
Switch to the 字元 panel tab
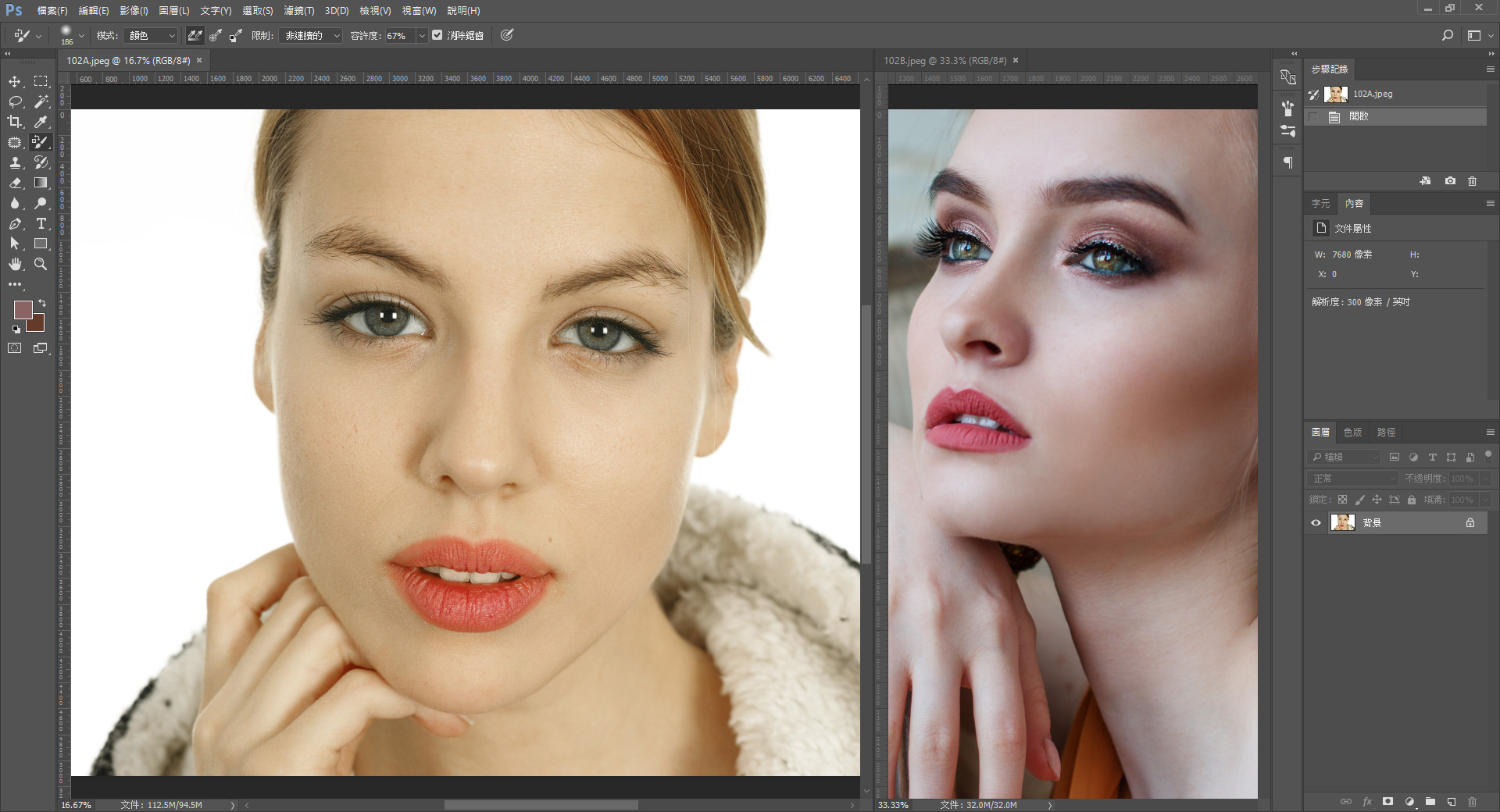[x=1320, y=203]
